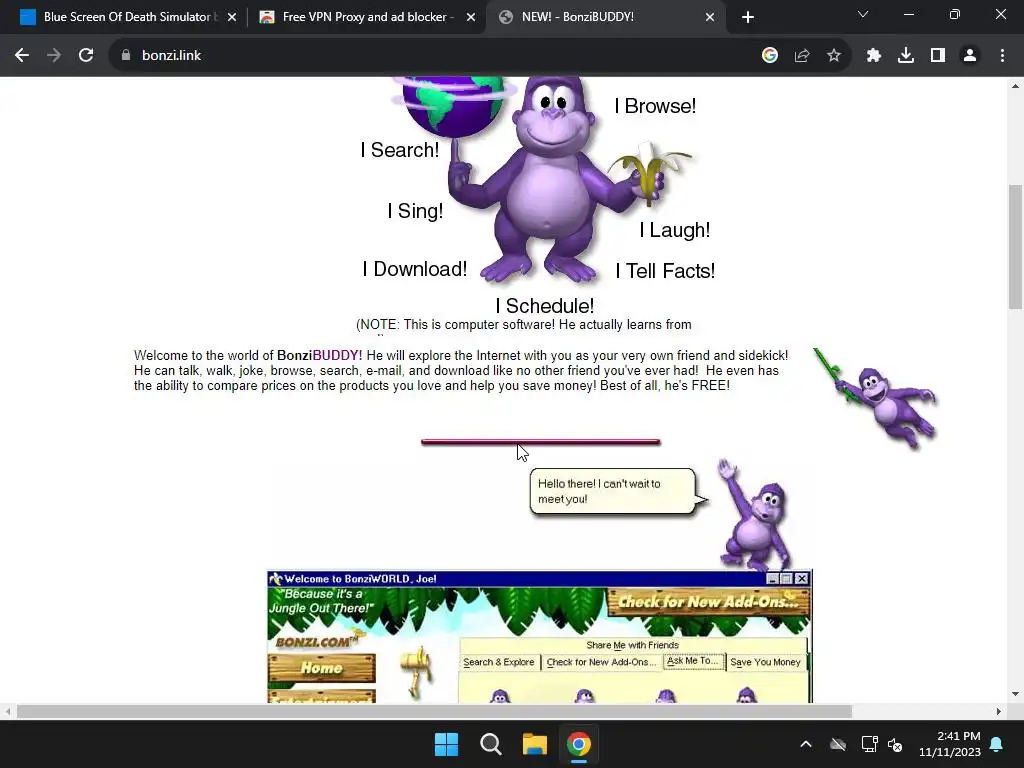This screenshot has width=1024, height=768.
Task: Open tab search chevron
Action: 863,14
